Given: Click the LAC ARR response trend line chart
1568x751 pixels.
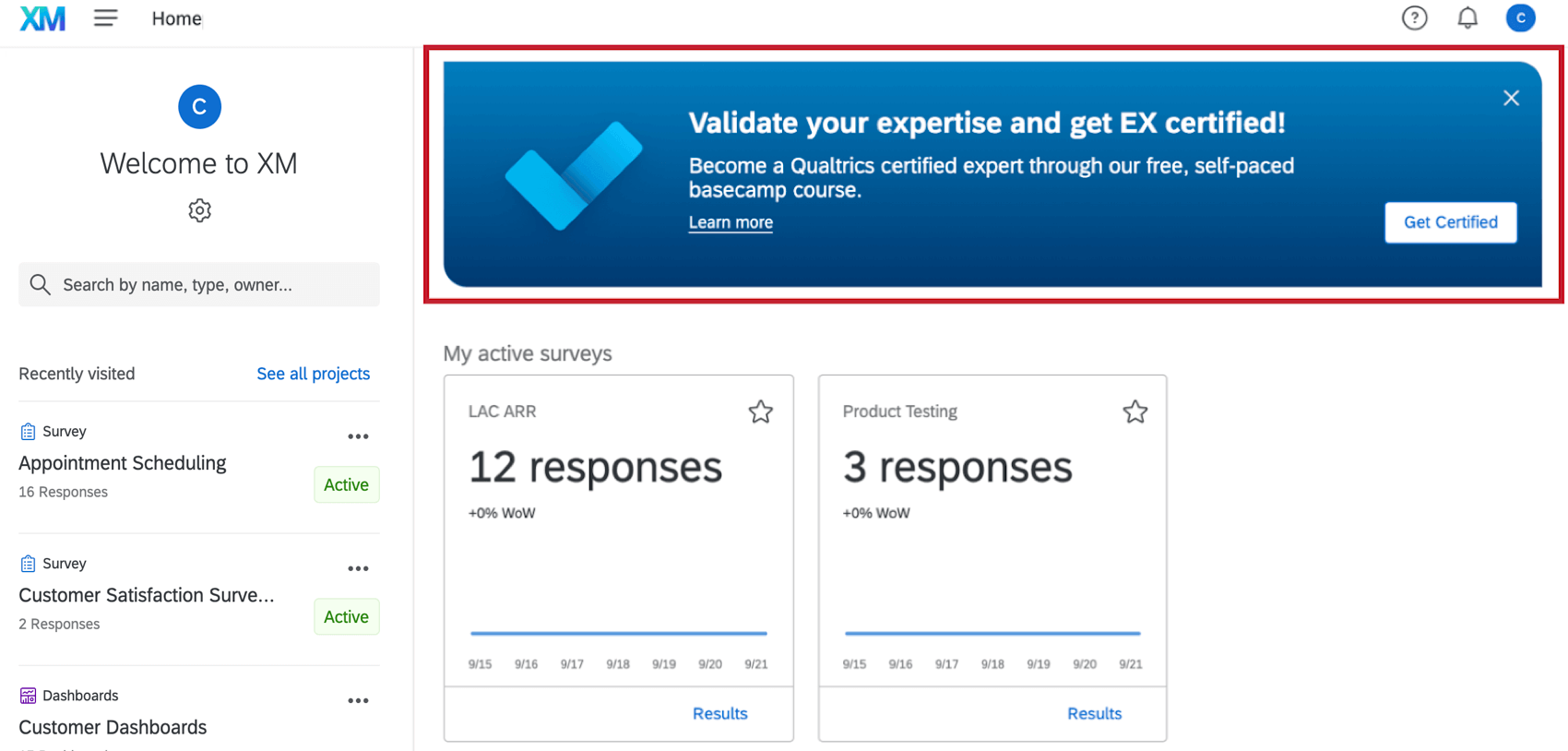Looking at the screenshot, I should click(x=618, y=634).
